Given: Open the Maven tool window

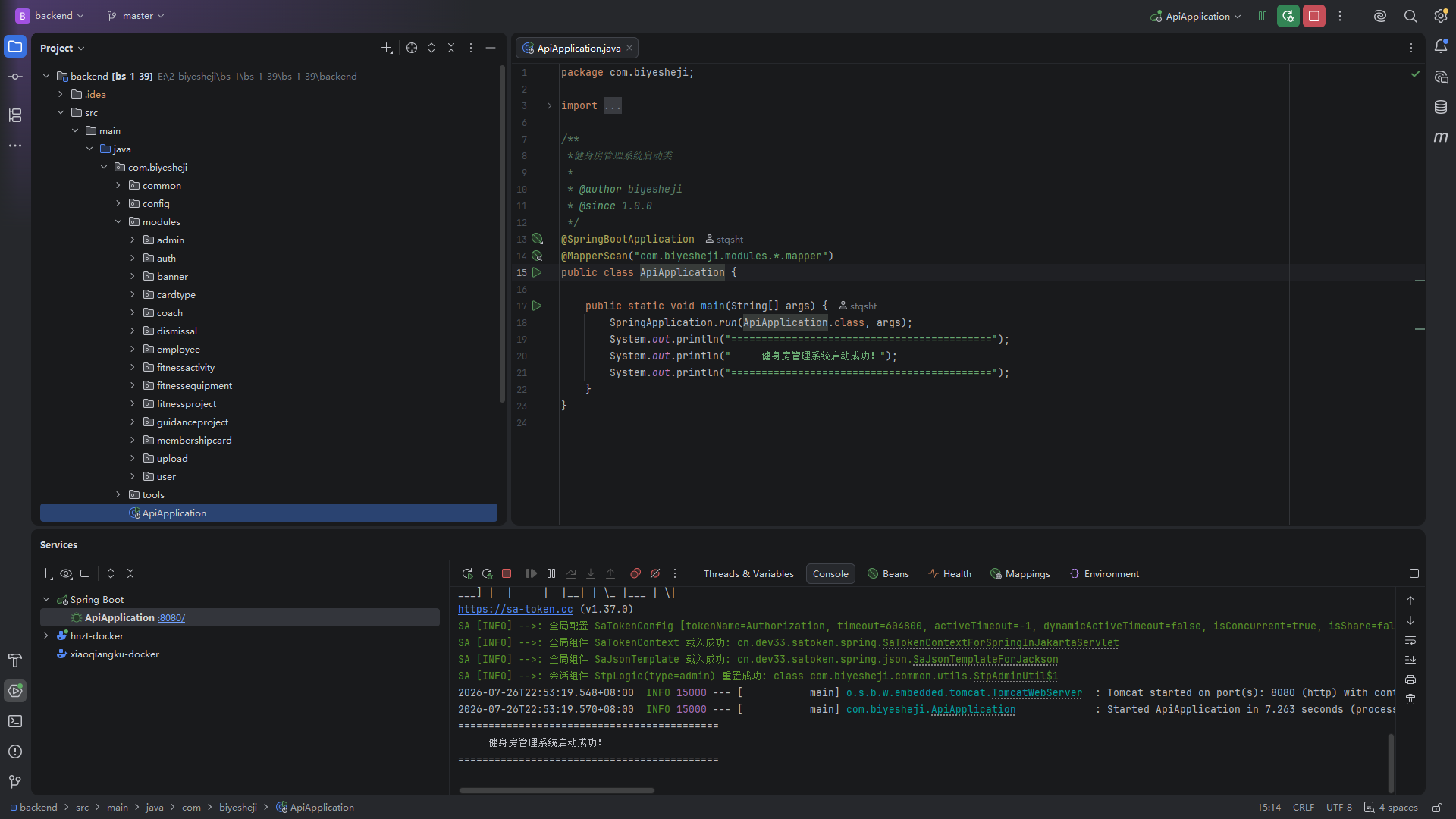Looking at the screenshot, I should [x=1441, y=137].
